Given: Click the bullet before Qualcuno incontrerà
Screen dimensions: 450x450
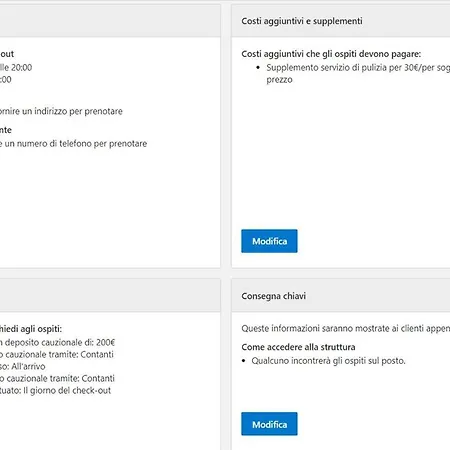Looking at the screenshot, I should tap(244, 361).
